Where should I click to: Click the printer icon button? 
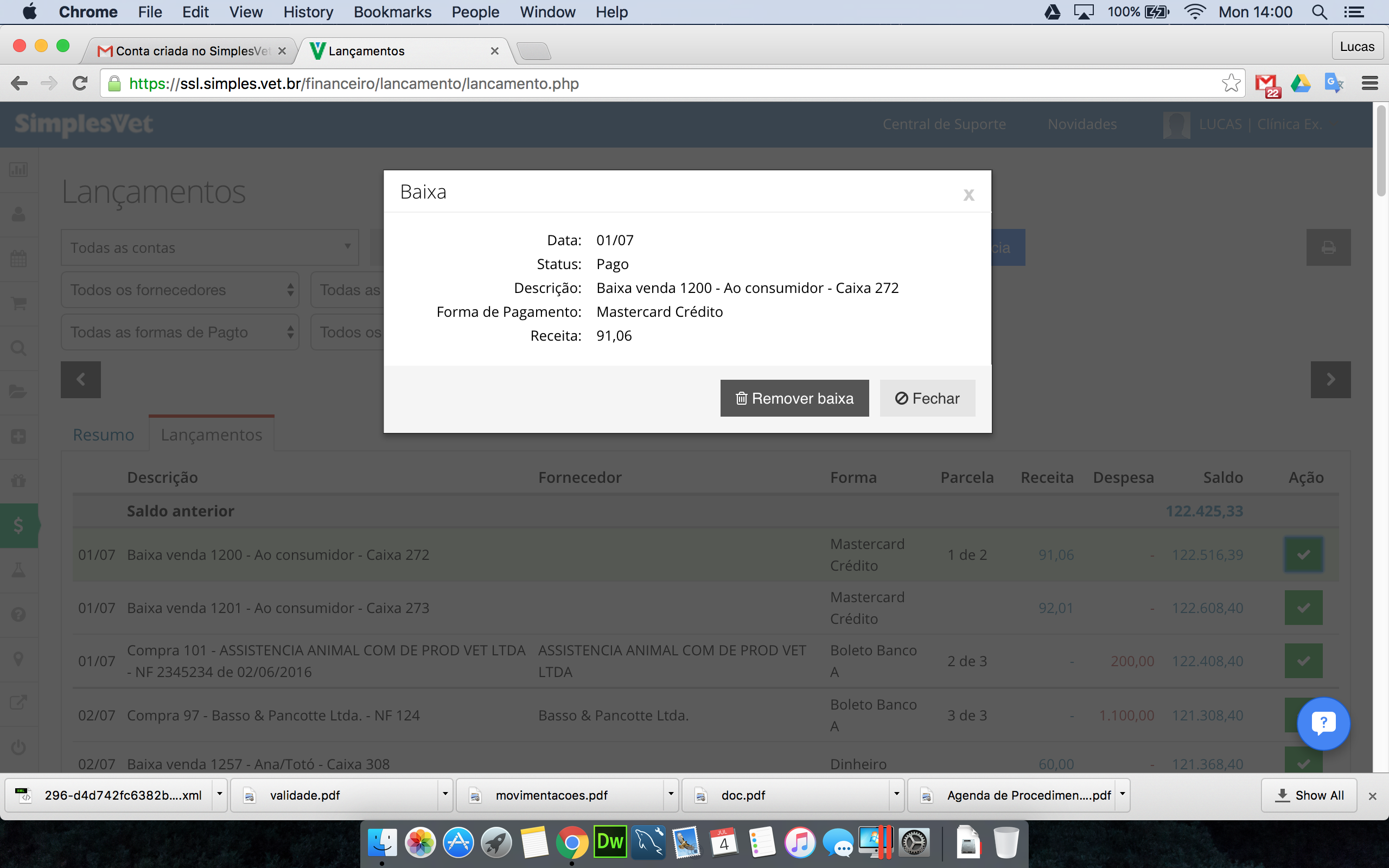pos(1328,247)
